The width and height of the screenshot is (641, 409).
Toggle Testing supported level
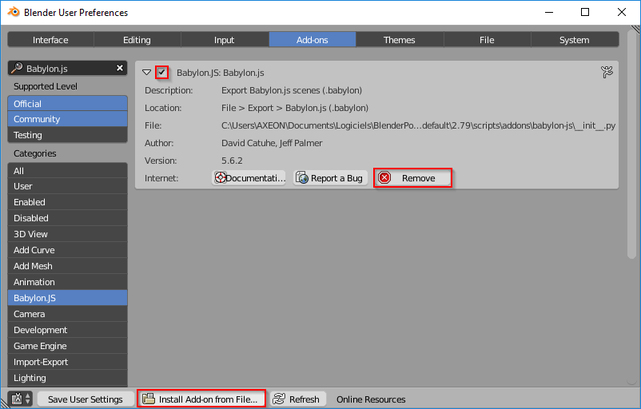click(67, 135)
